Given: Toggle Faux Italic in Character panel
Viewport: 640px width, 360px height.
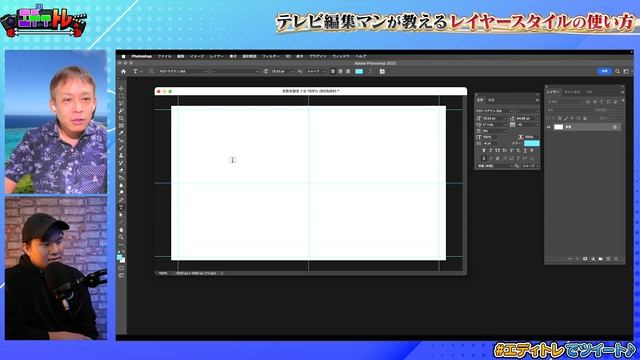Looking at the screenshot, I should 491,151.
